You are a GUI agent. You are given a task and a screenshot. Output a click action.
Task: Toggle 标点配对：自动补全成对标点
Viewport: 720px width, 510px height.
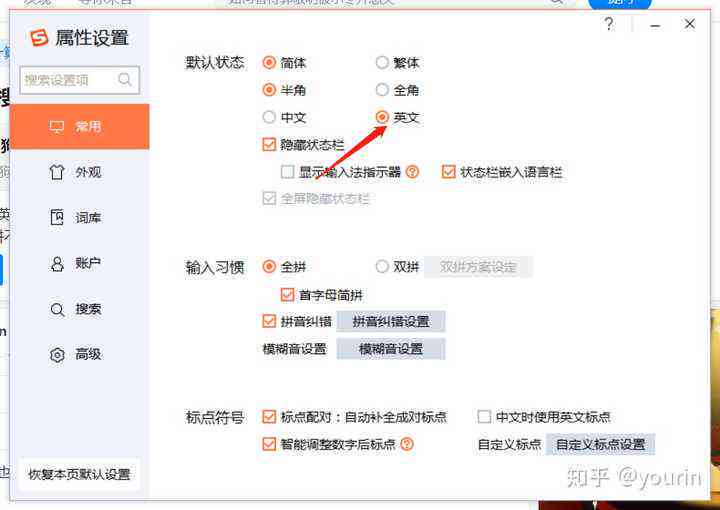pyautogui.click(x=269, y=417)
